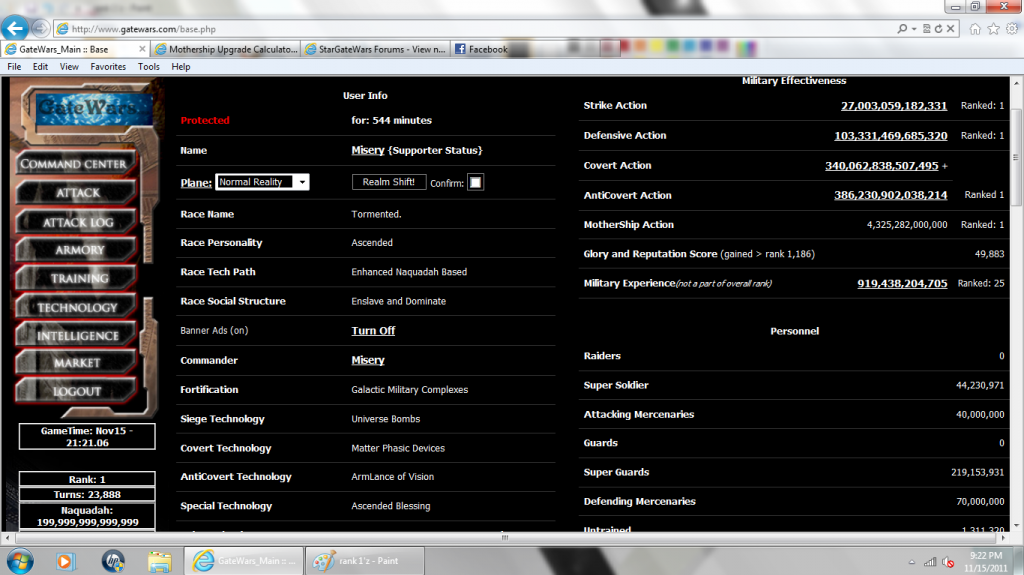
Task: Open Windows Explorer folder on taskbar
Action: pos(159,560)
